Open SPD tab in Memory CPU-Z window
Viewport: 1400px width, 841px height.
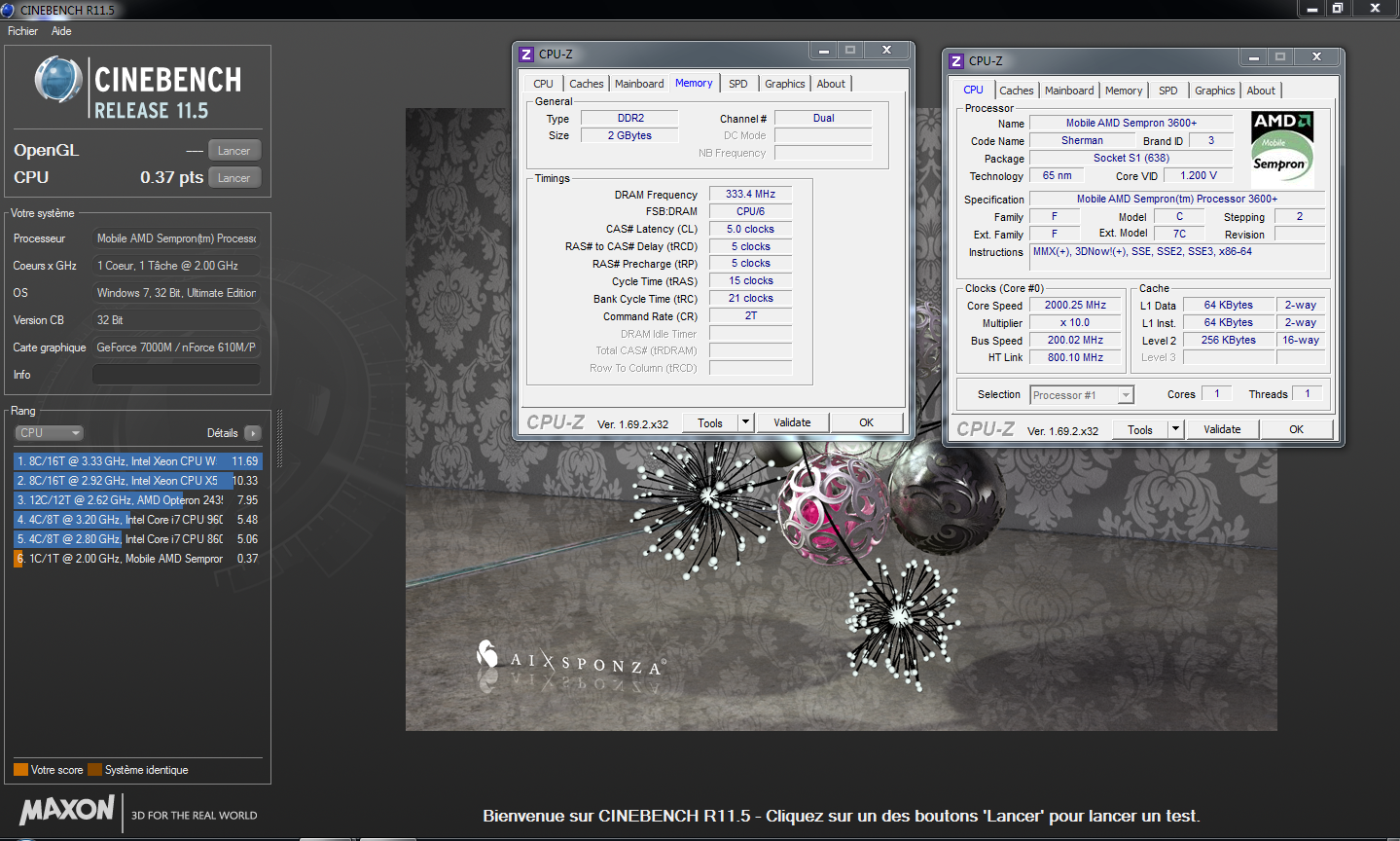(738, 84)
